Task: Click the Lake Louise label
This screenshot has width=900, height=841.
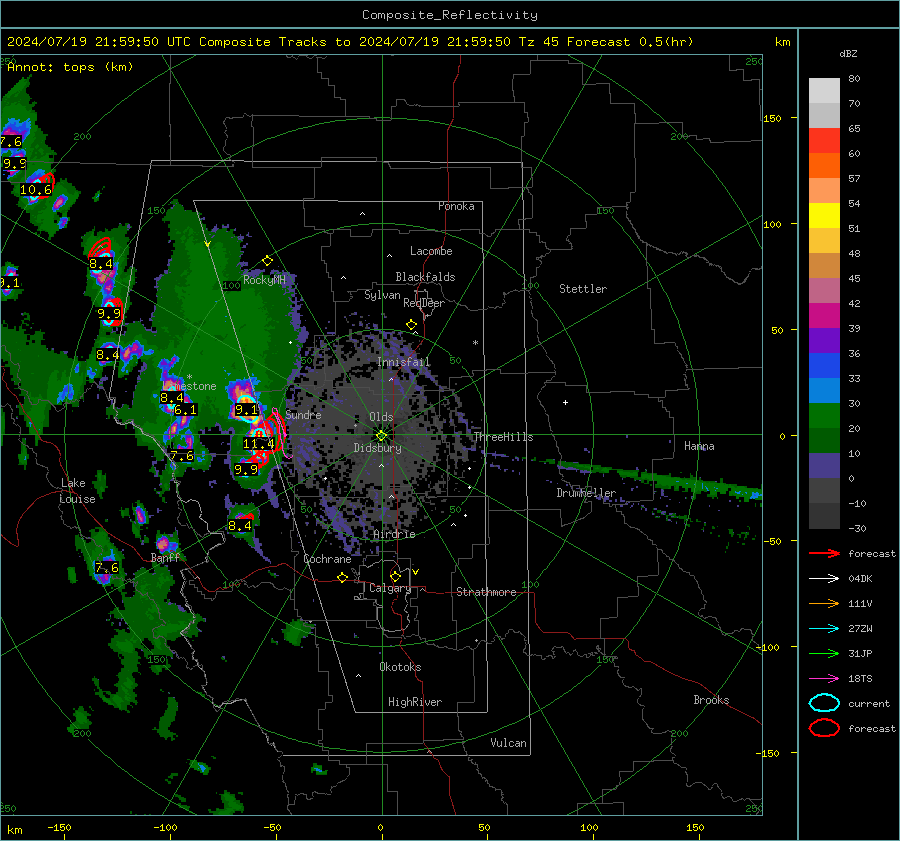Action: 78,491
